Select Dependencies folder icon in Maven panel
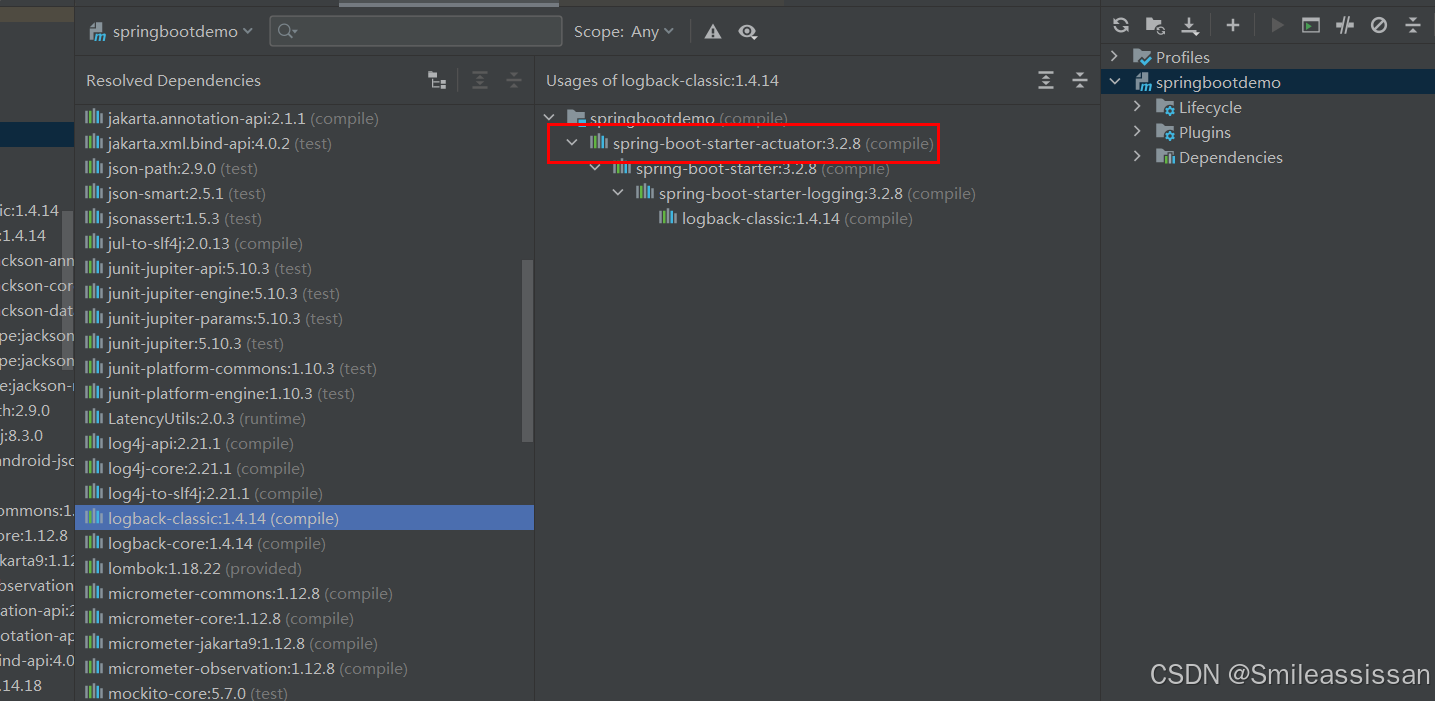 (x=1165, y=157)
